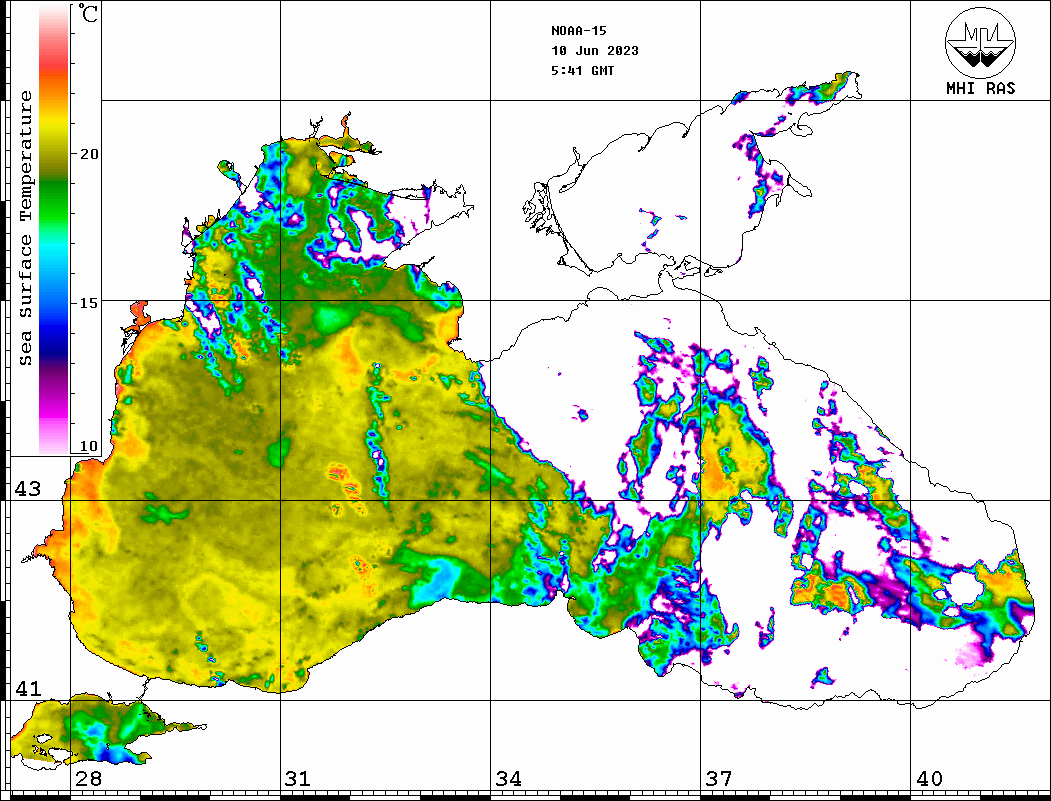Click the latitude label '41'
The image size is (1051, 801).
[x=27, y=689]
